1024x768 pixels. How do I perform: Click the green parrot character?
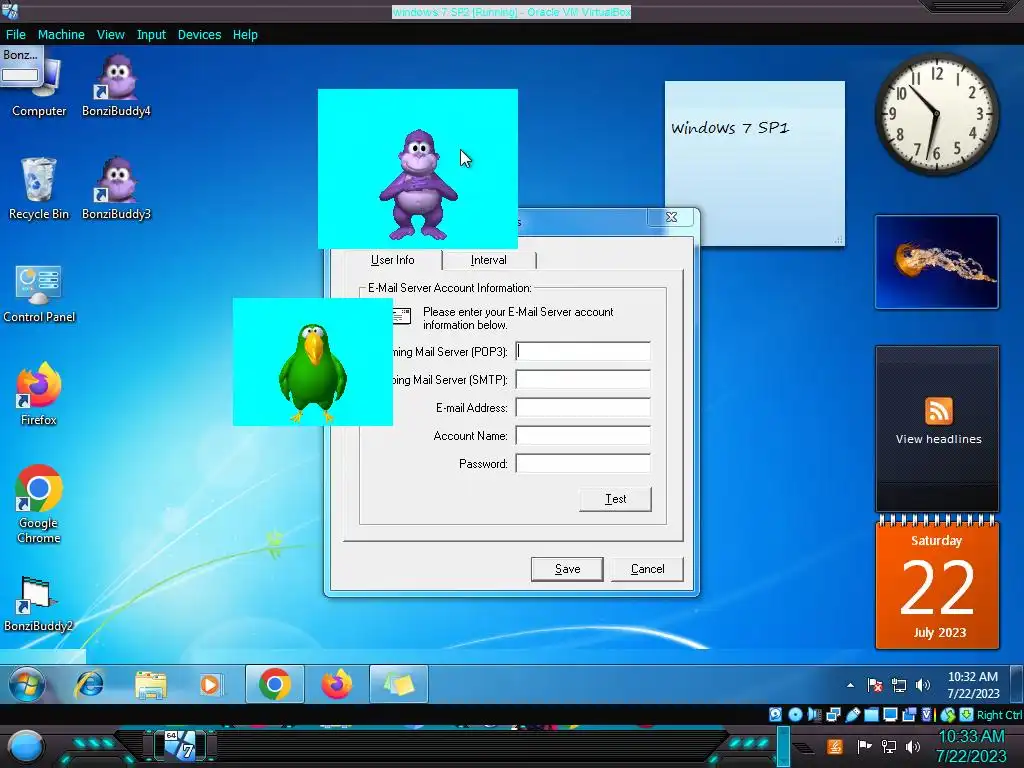click(313, 373)
